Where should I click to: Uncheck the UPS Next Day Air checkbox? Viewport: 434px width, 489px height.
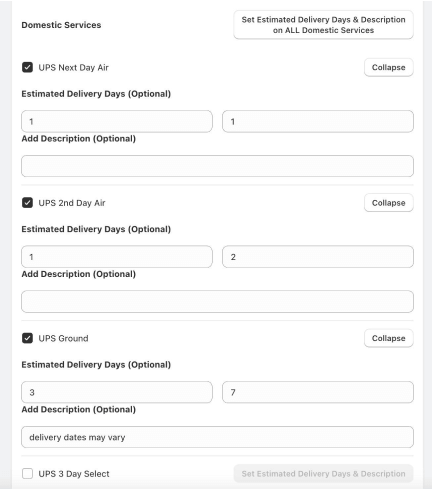27,67
